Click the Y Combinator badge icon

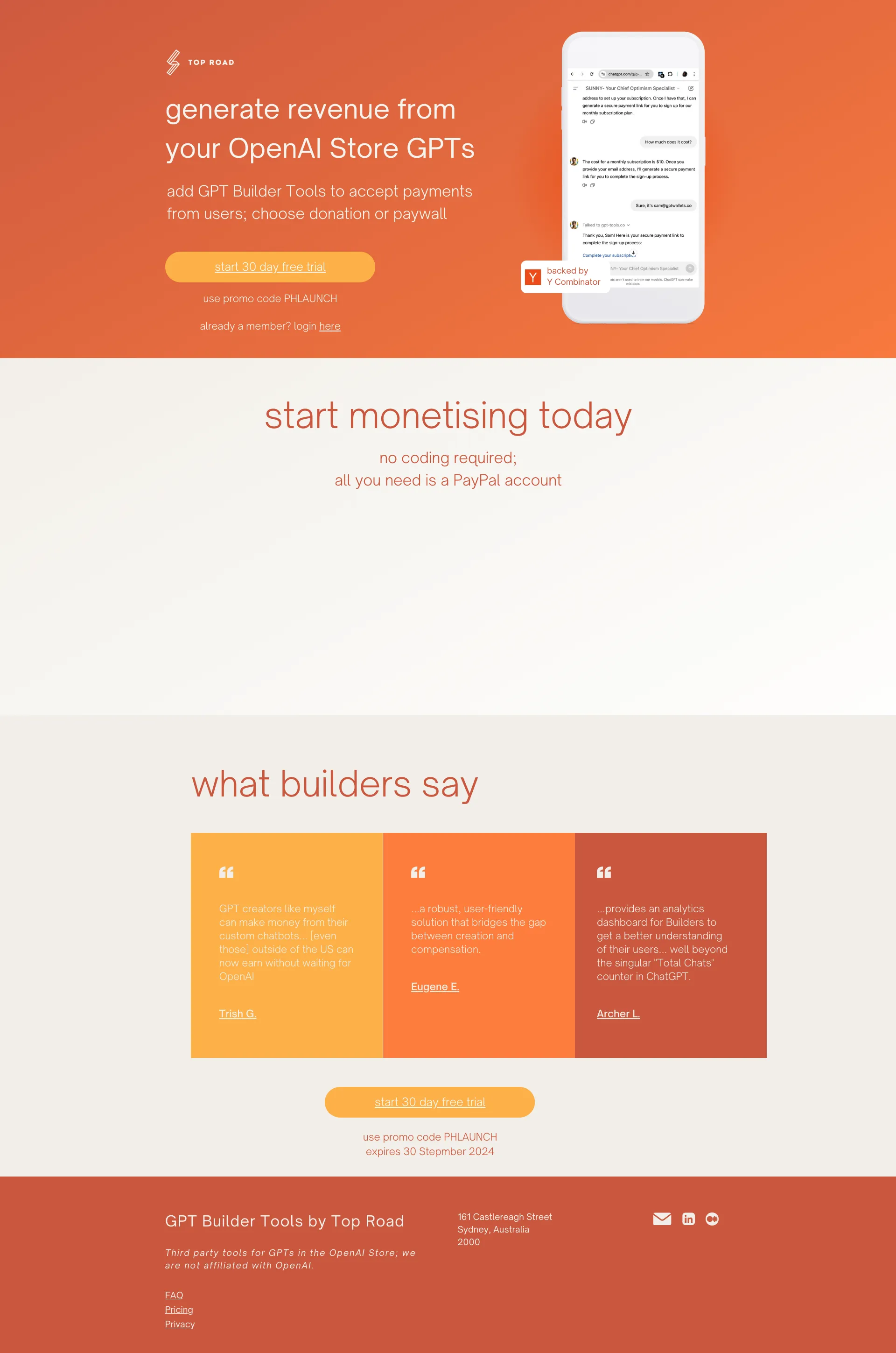coord(536,276)
